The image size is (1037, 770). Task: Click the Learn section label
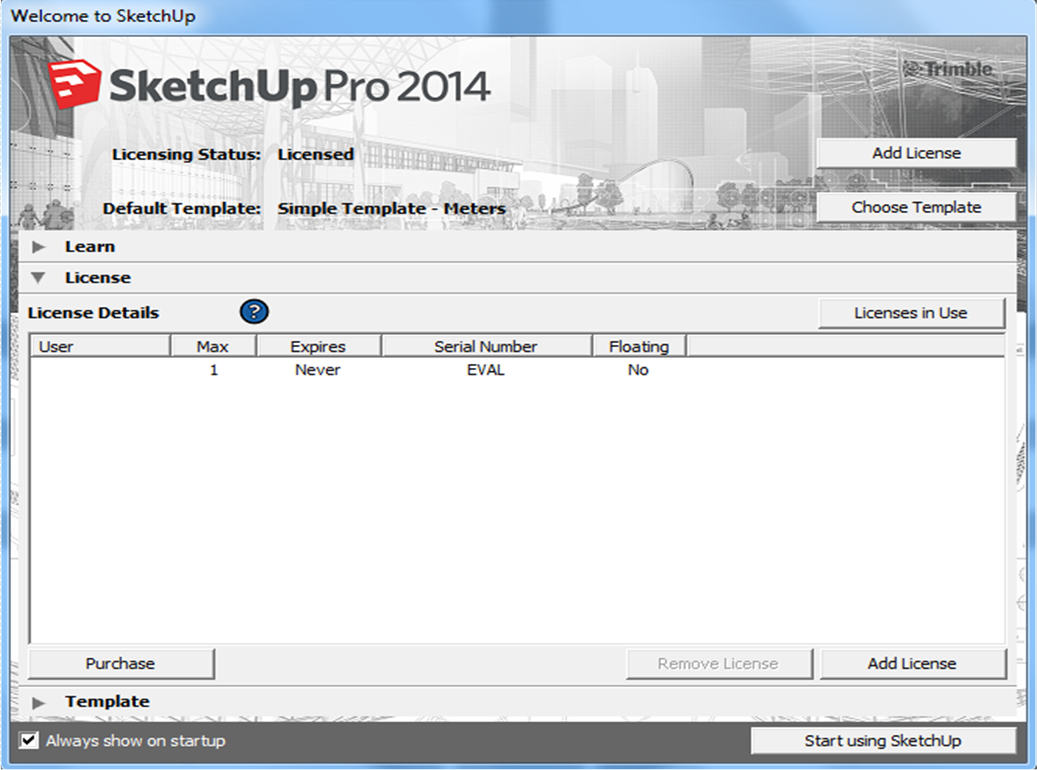pyautogui.click(x=90, y=247)
